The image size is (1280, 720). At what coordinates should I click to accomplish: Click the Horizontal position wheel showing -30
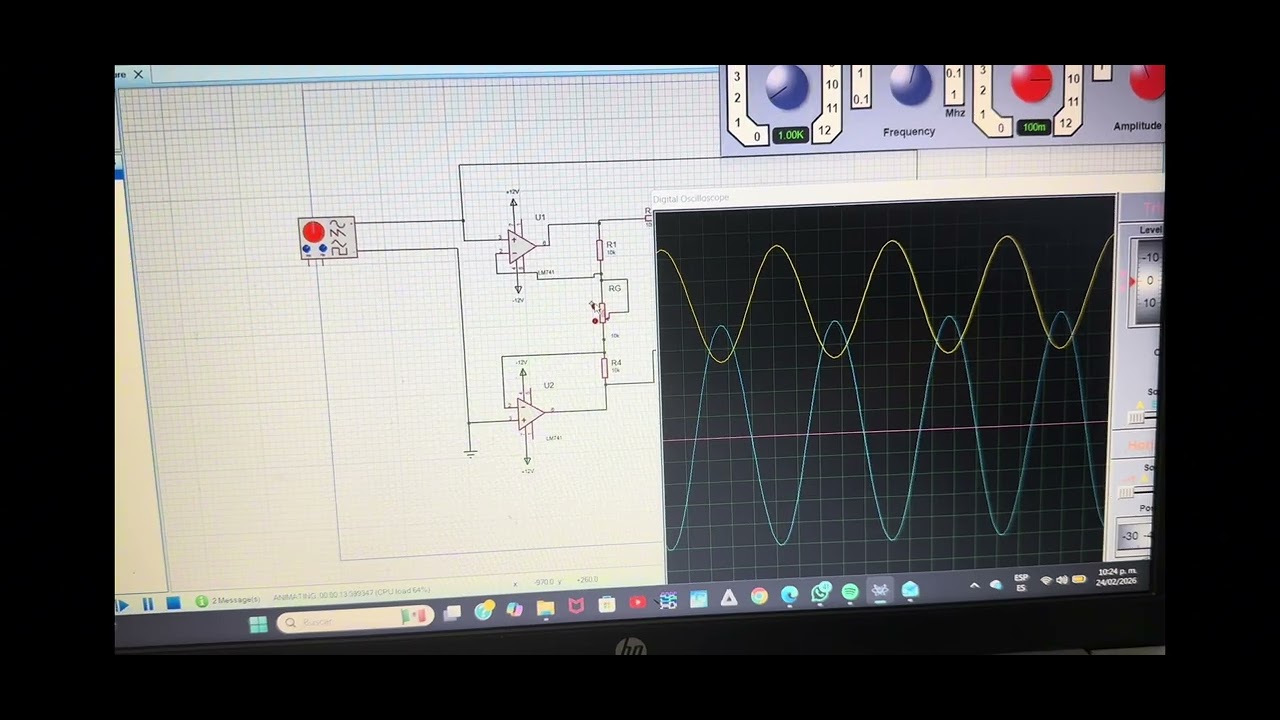pyautogui.click(x=1133, y=536)
